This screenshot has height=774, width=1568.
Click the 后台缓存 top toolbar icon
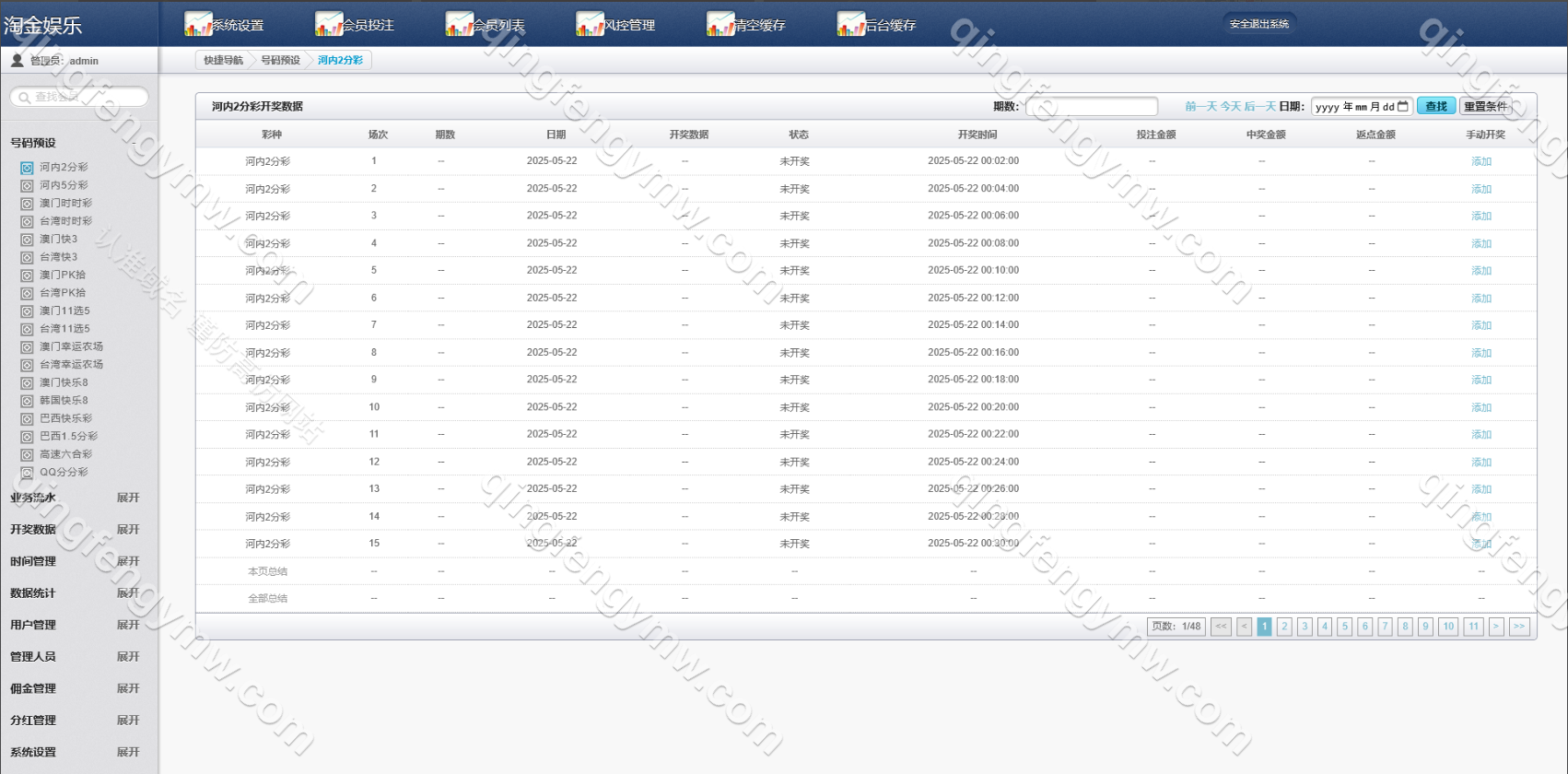(850, 24)
